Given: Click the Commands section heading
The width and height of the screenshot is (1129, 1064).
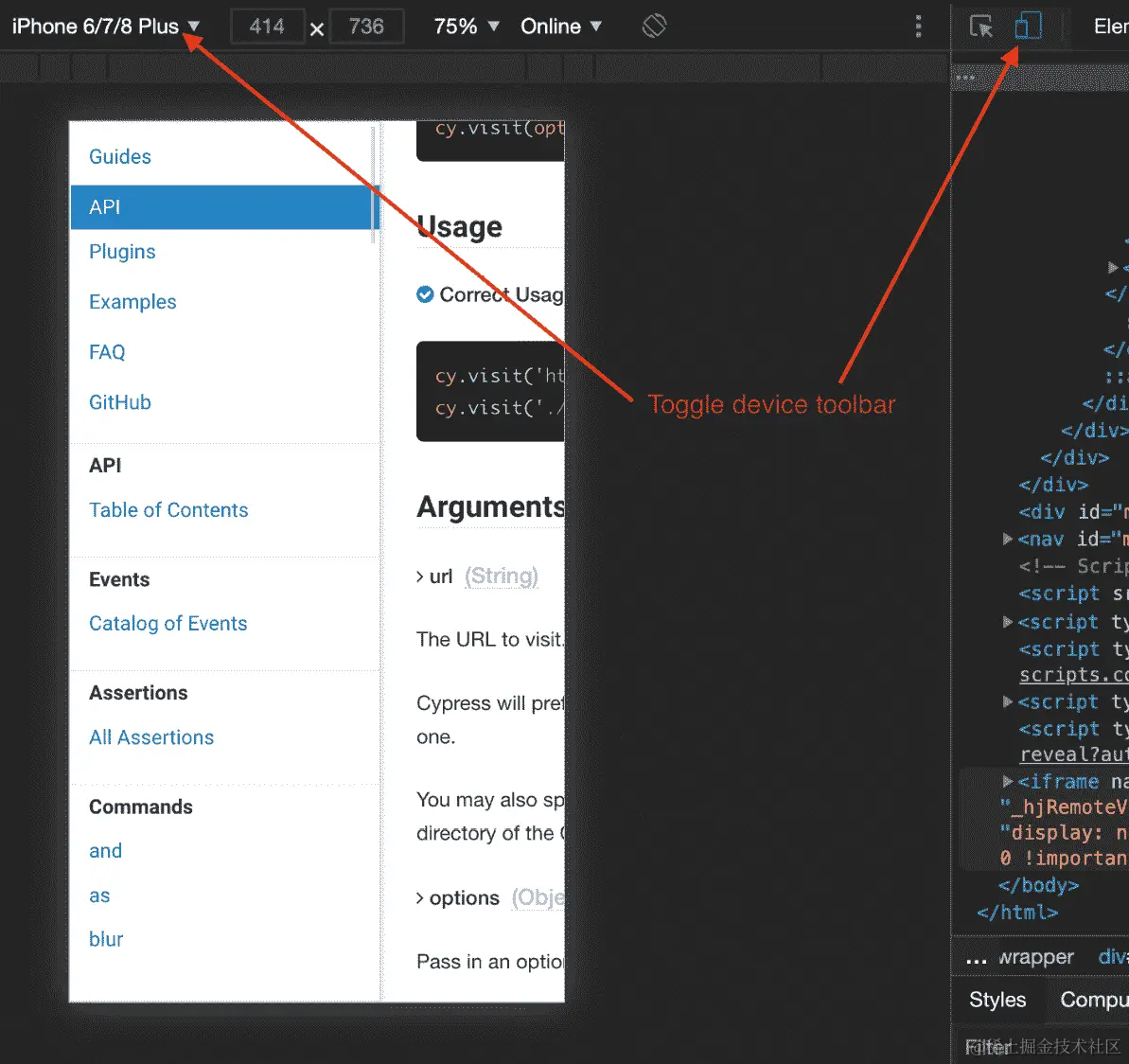Looking at the screenshot, I should point(141,807).
